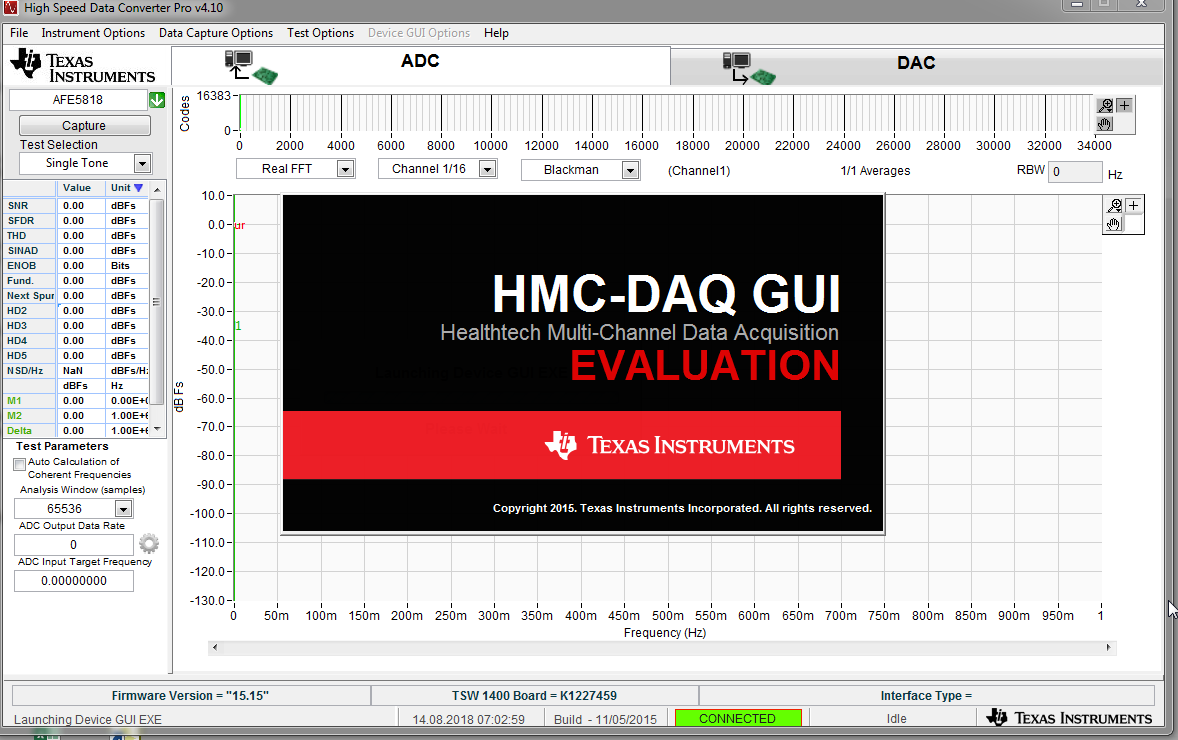Click the Capture button
Viewport: 1178px width, 740px height.
point(84,125)
